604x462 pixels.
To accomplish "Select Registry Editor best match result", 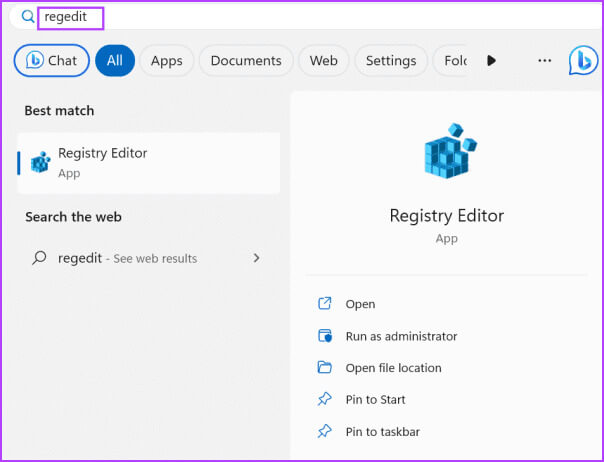I will tap(149, 163).
